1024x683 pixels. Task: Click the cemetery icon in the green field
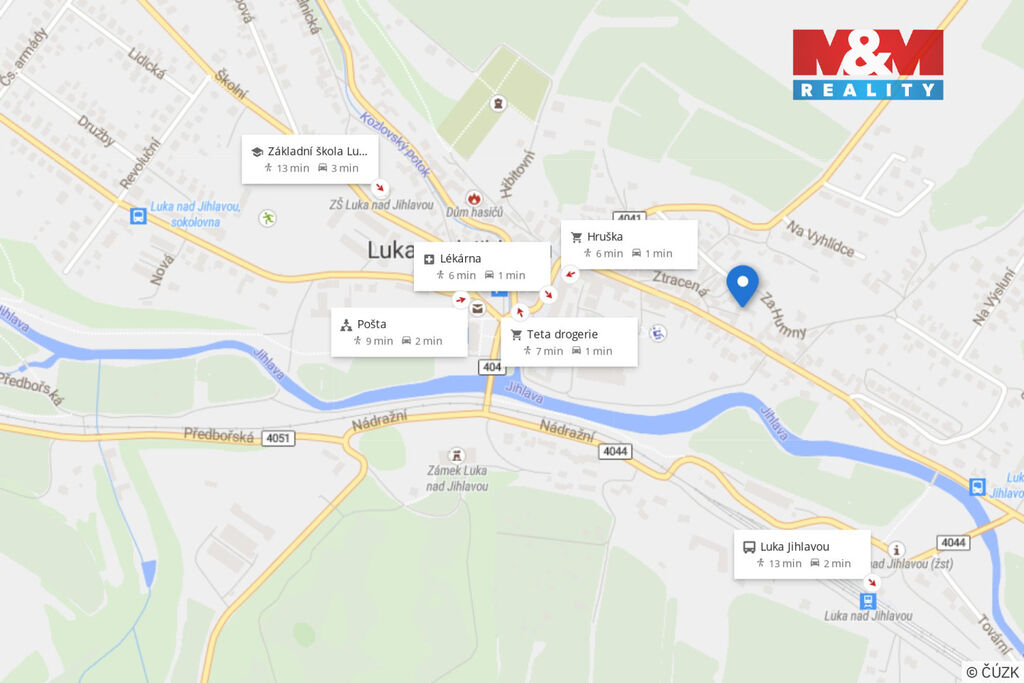pos(498,103)
